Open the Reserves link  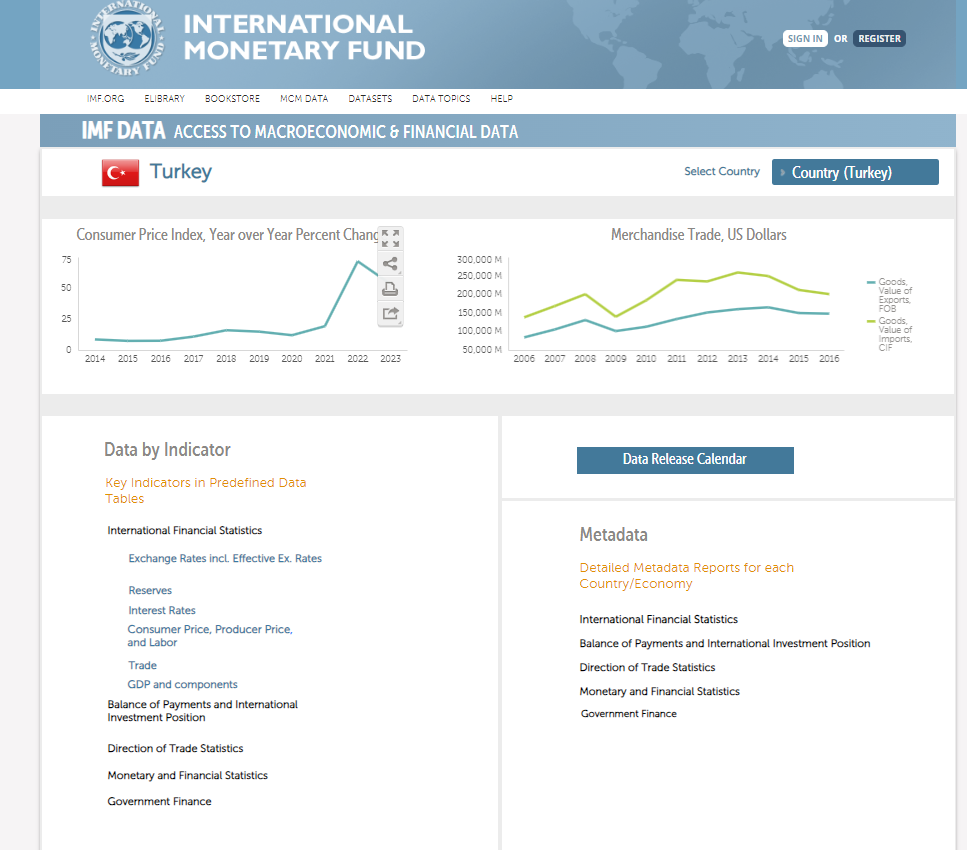[150, 590]
